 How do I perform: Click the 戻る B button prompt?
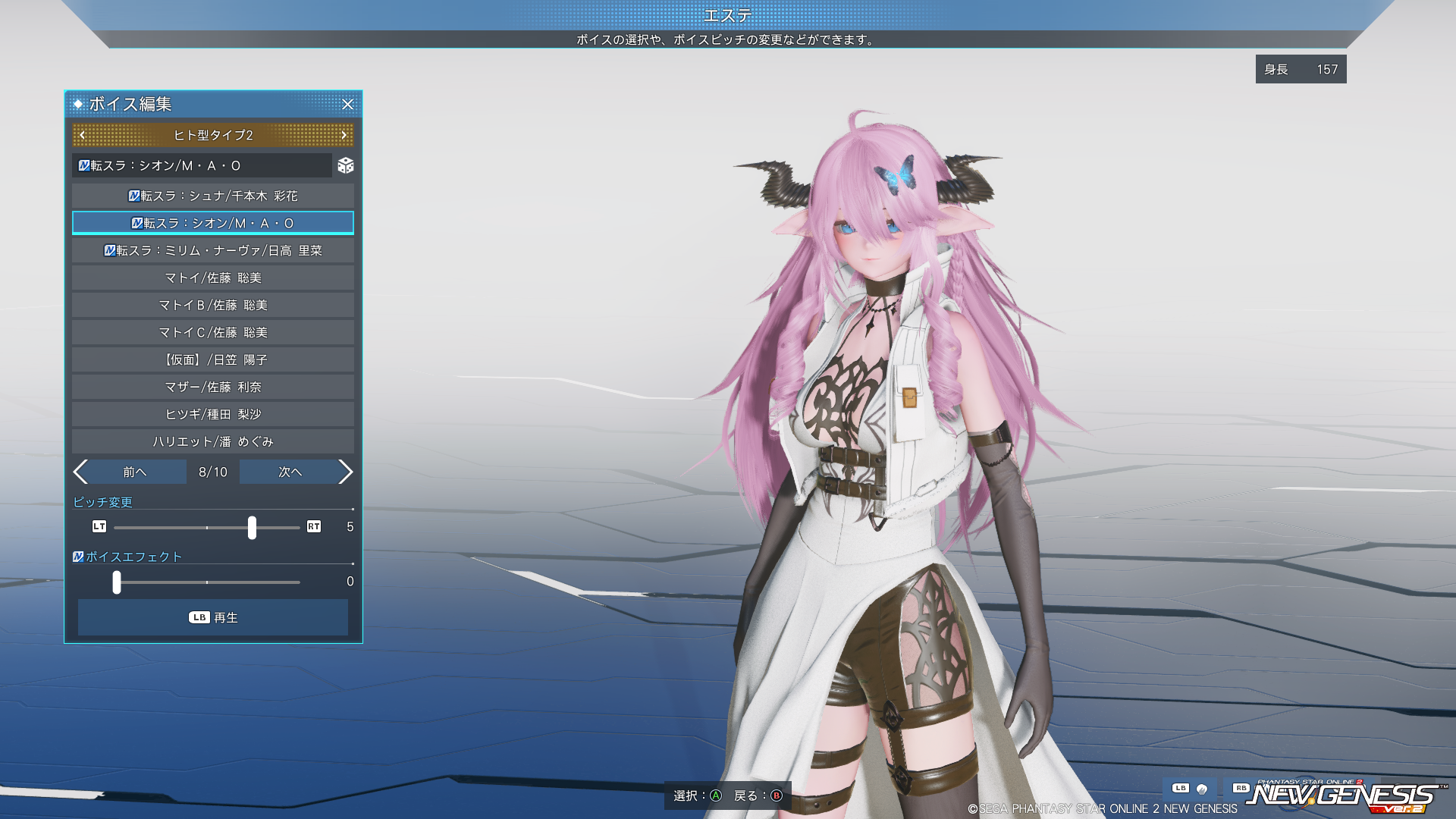click(x=758, y=795)
